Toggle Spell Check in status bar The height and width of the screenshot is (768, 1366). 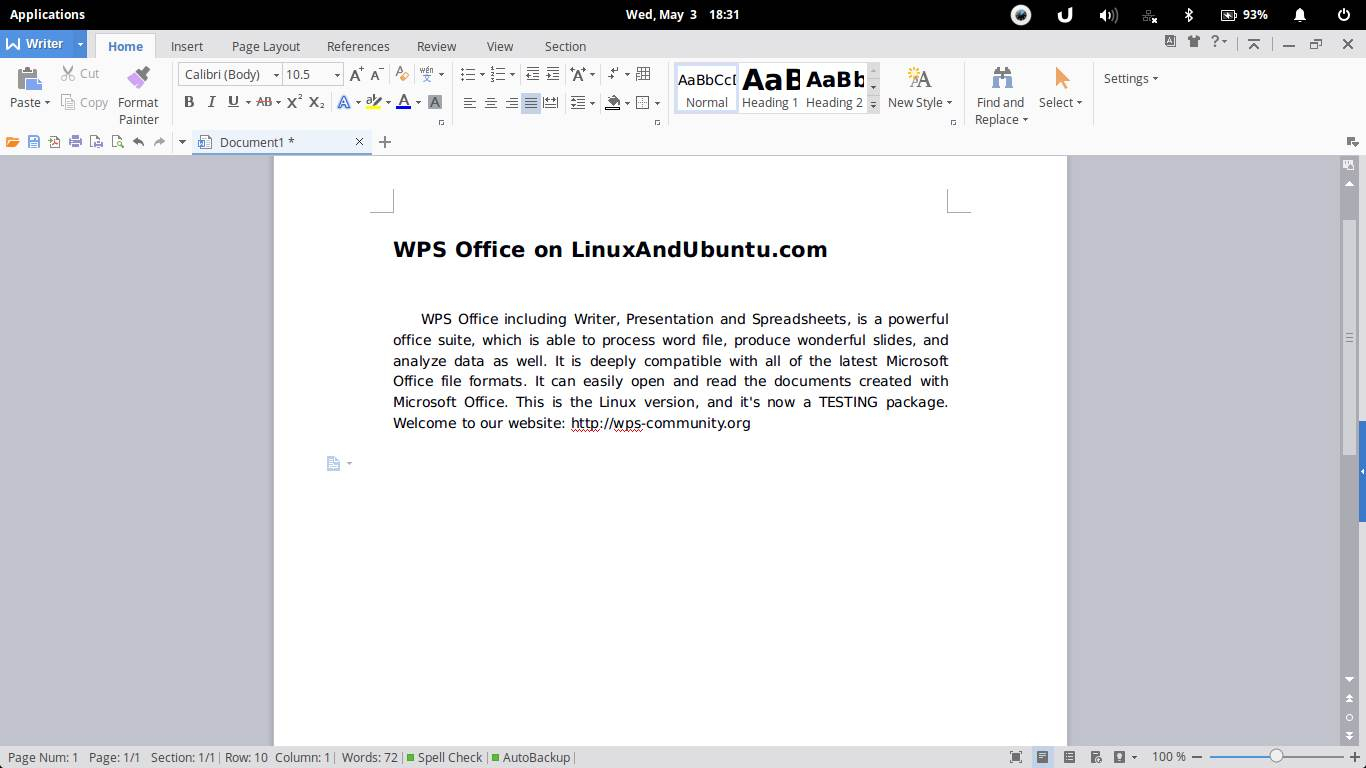(445, 757)
